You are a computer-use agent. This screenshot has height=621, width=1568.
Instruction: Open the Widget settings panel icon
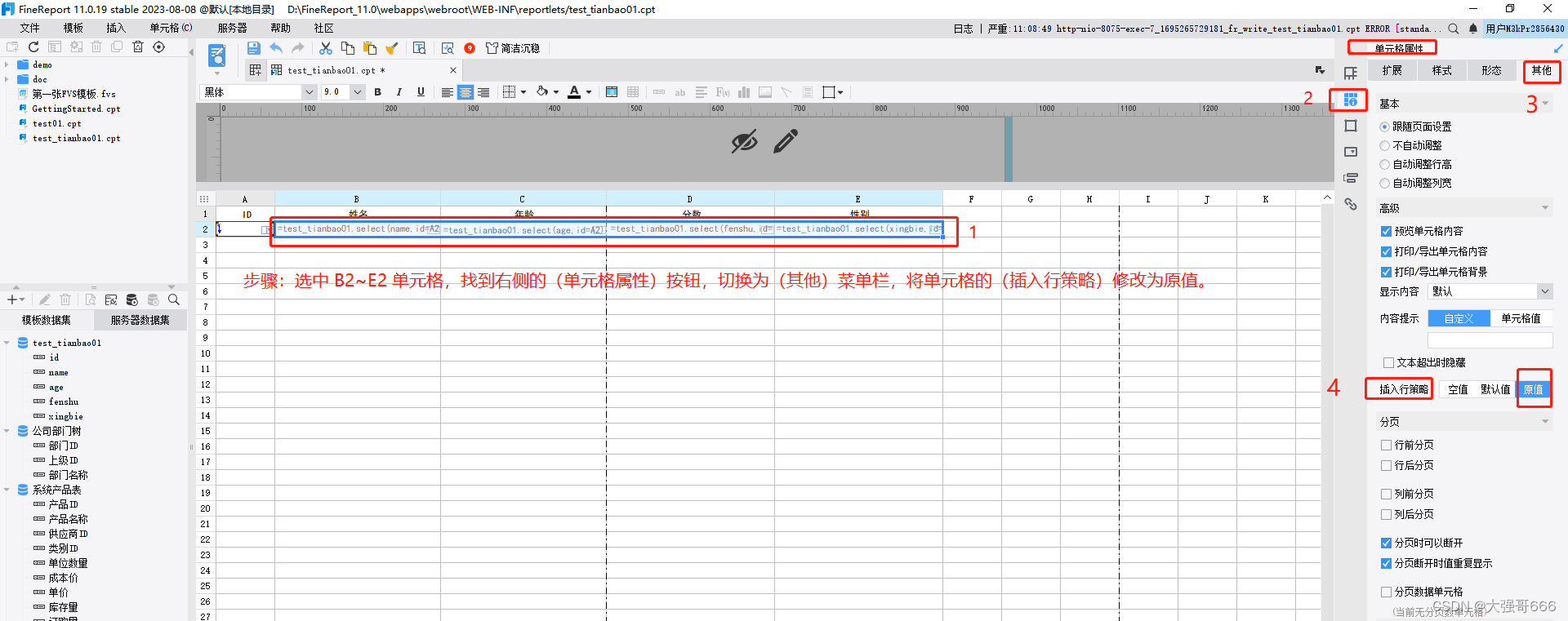tap(1351, 152)
